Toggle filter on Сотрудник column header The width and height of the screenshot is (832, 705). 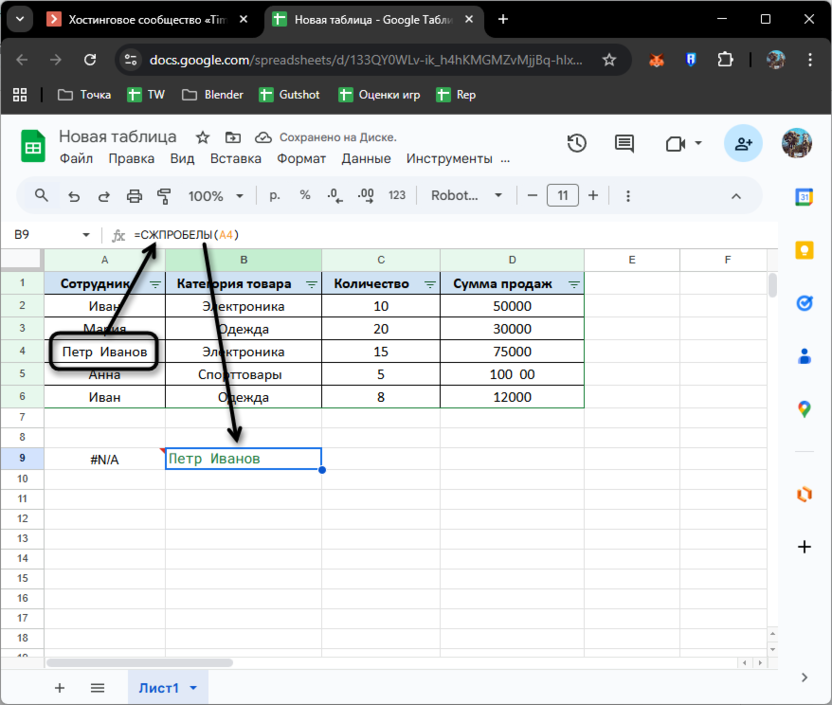[155, 284]
